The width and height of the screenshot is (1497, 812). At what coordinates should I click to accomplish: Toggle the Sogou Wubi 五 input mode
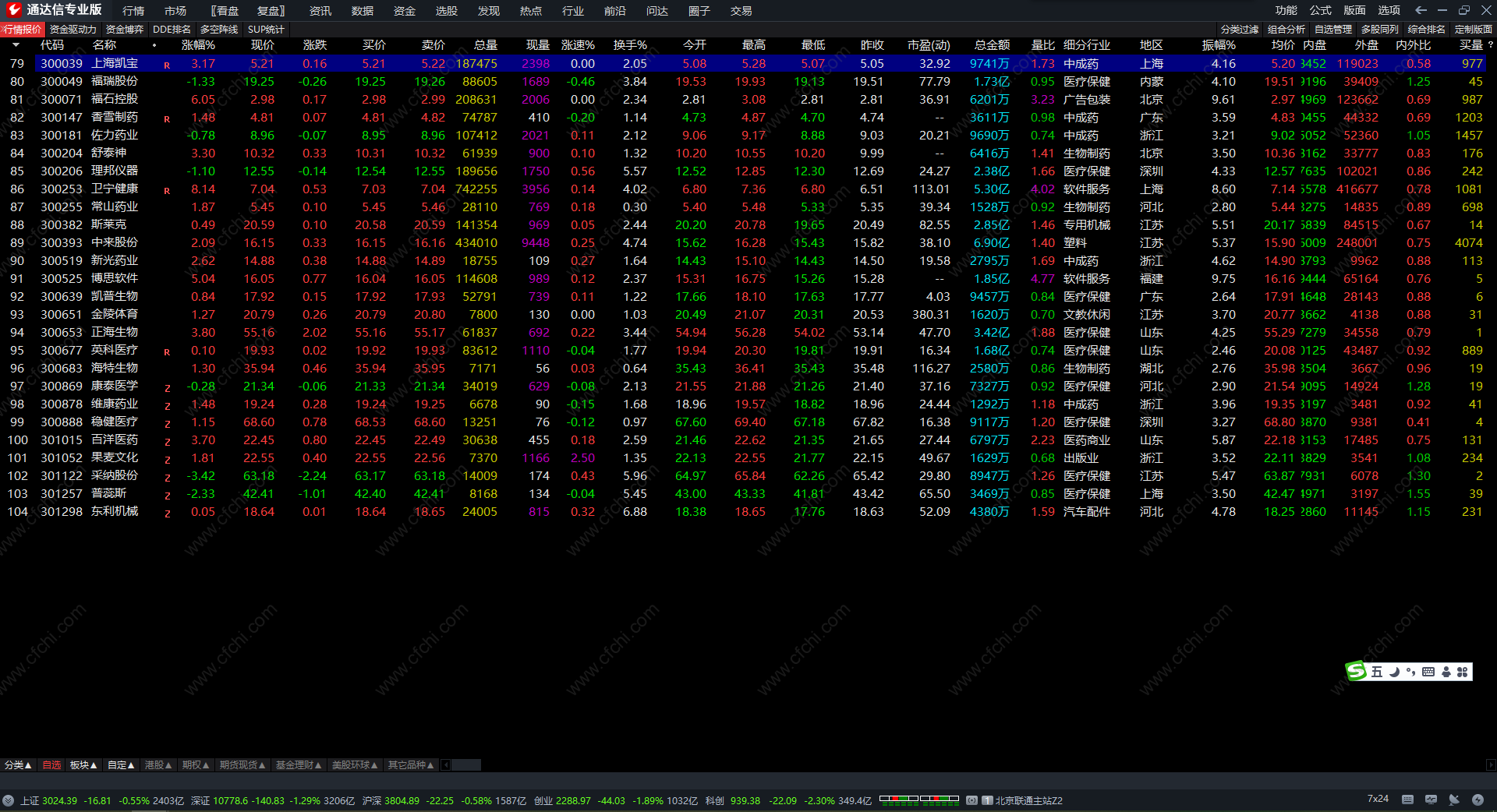point(1377,672)
